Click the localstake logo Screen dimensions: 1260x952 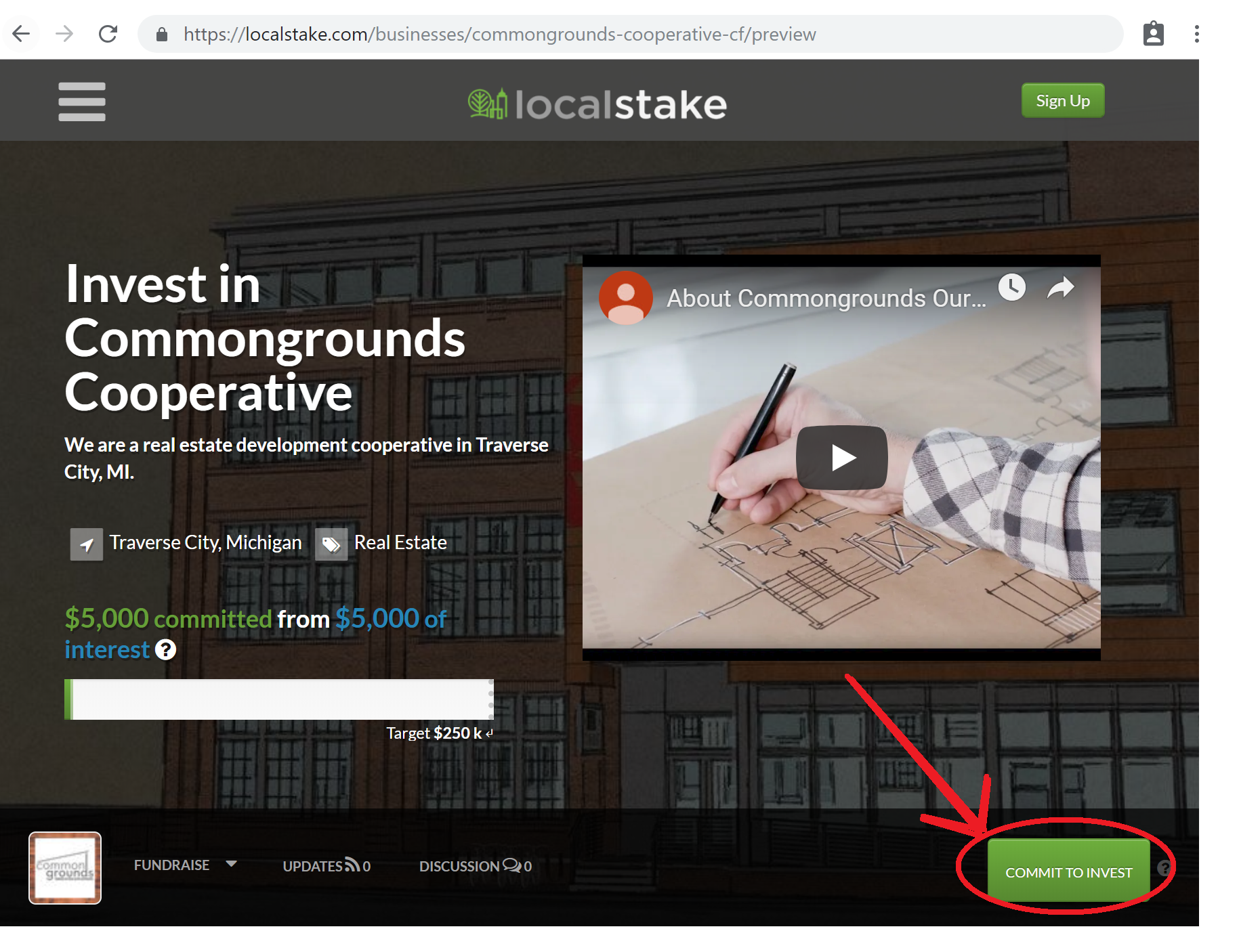tap(597, 104)
